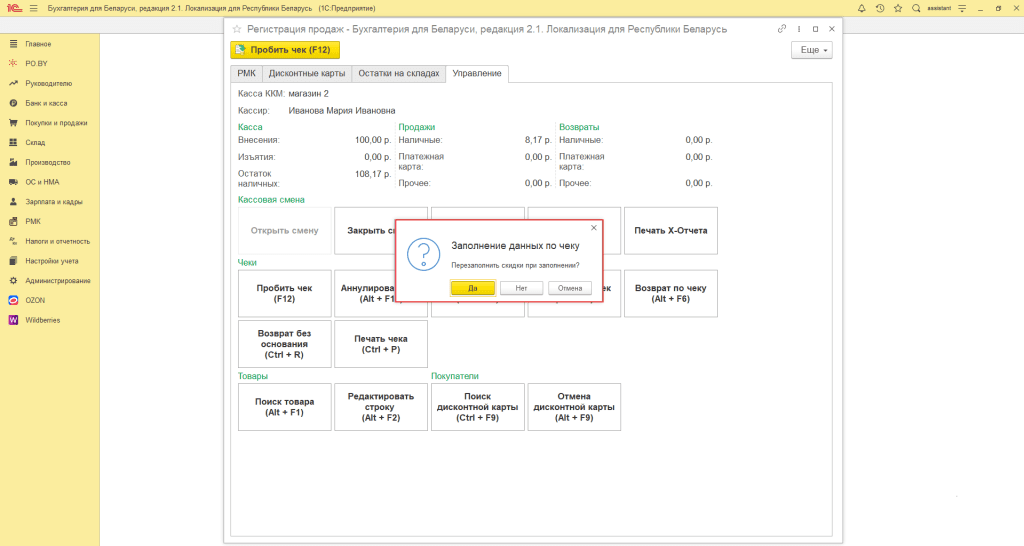Click the 1C logo icon
Image resolution: width=1024 pixels, height=546 pixels.
coord(14,8)
